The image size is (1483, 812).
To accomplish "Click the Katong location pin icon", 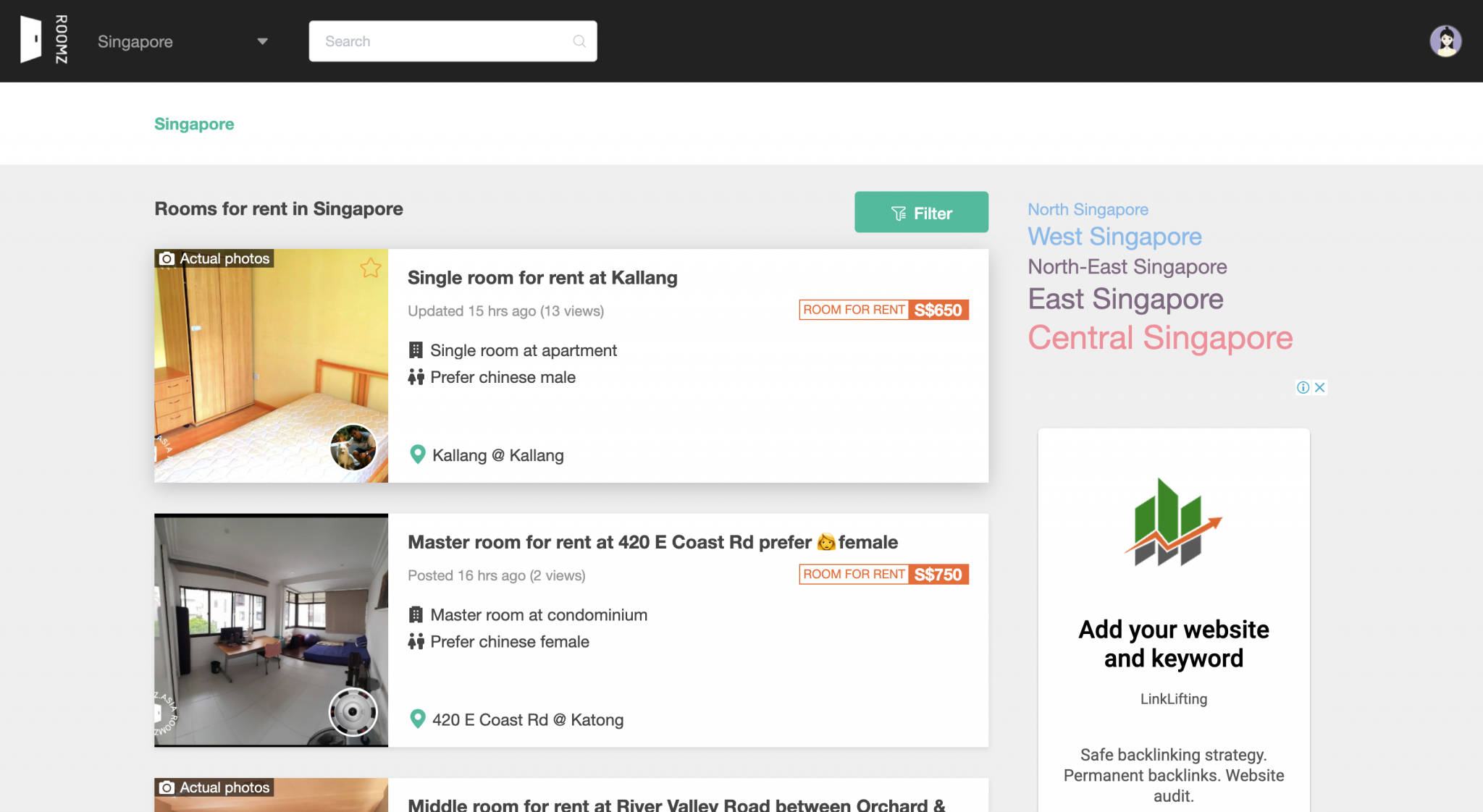I will click(417, 719).
